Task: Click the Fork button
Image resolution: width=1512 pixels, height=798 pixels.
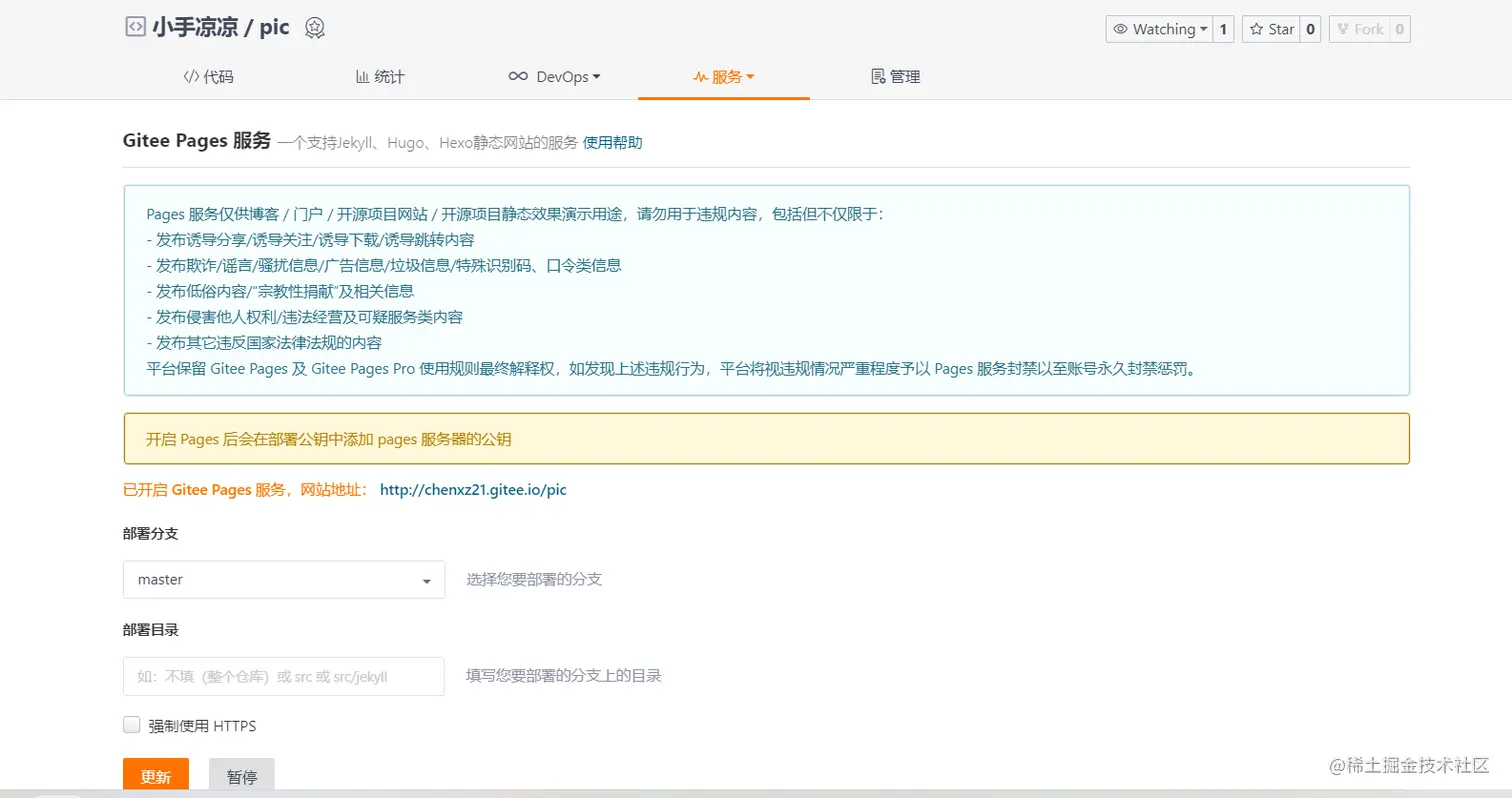Action: tap(1360, 29)
